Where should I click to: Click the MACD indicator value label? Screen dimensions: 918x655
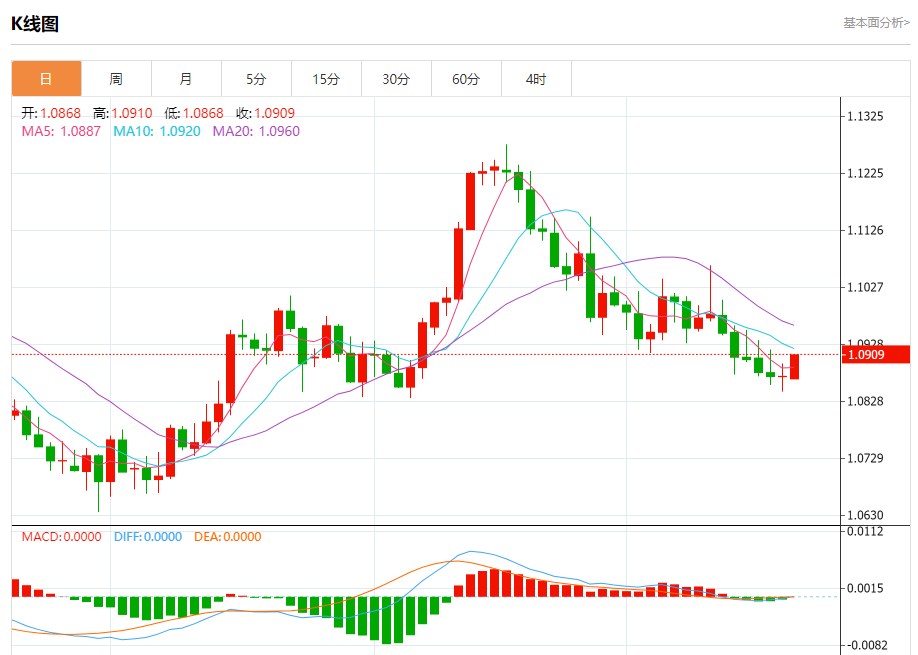click(61, 536)
